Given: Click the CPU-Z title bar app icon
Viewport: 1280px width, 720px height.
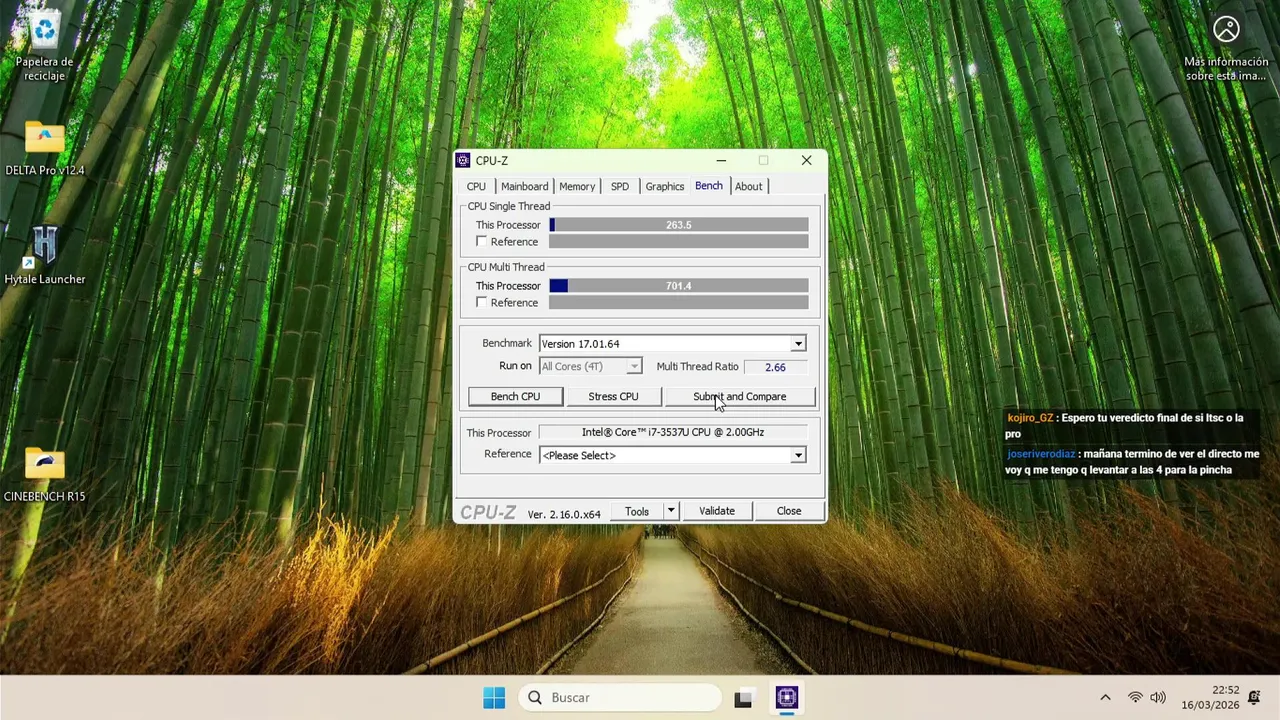Looking at the screenshot, I should (x=463, y=160).
